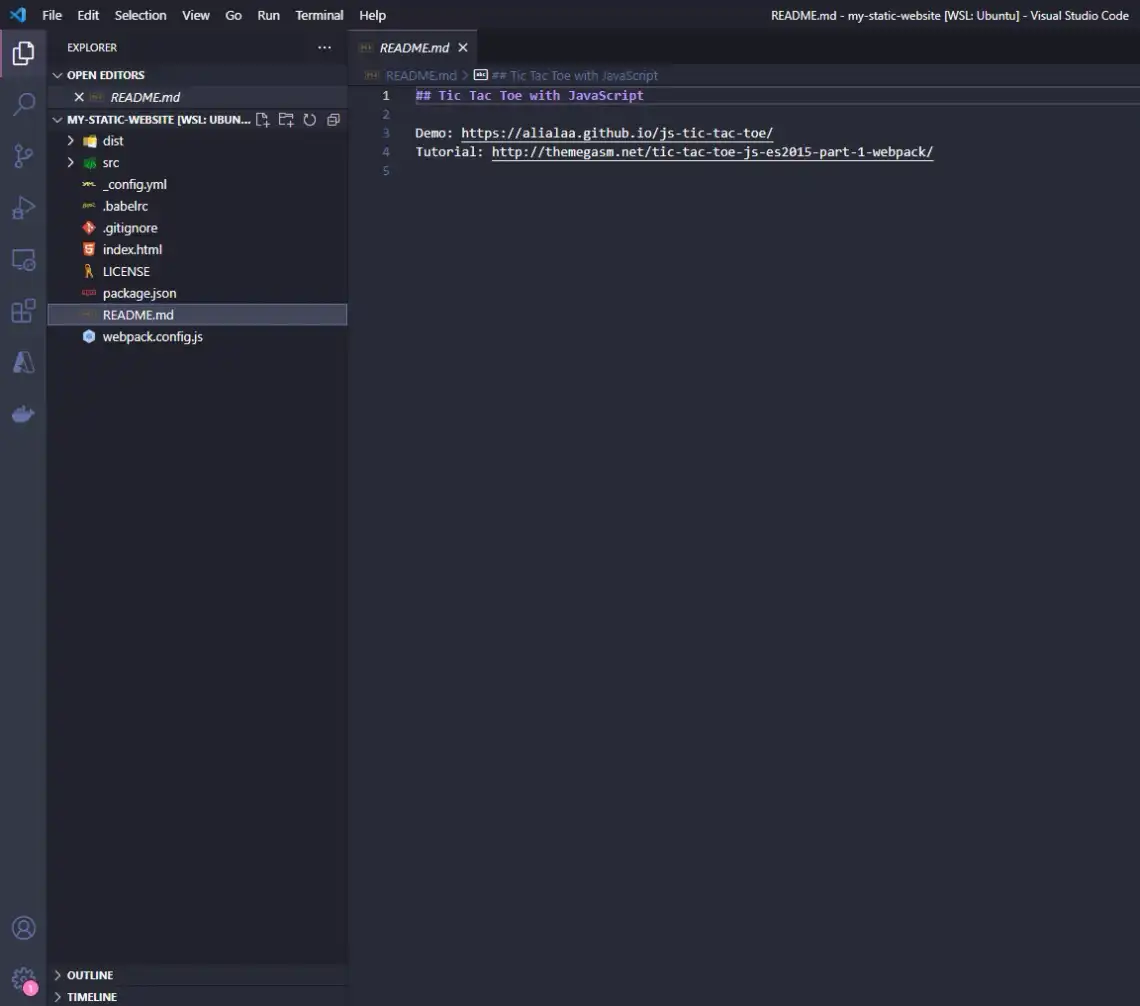The width and height of the screenshot is (1140, 1006).
Task: Open the Search view in activity bar
Action: pos(23,104)
